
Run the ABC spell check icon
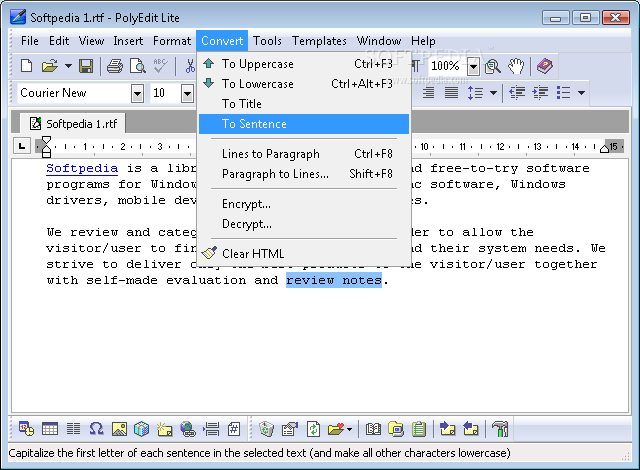[x=160, y=66]
